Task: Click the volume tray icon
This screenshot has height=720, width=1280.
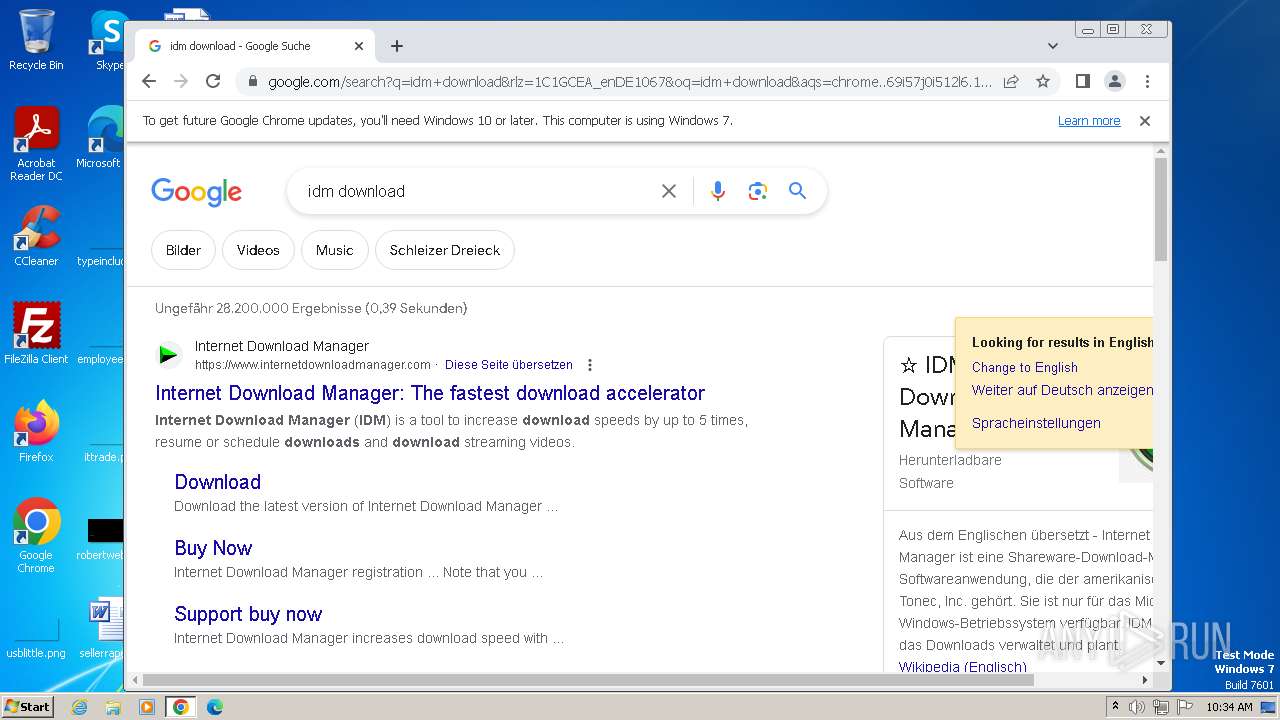Action: [x=1137, y=707]
